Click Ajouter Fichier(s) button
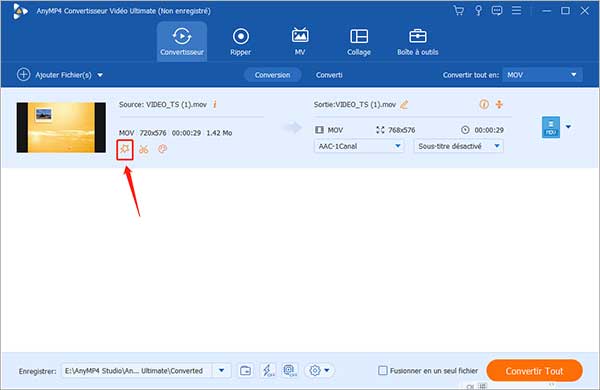The width and height of the screenshot is (600, 390). (60, 75)
